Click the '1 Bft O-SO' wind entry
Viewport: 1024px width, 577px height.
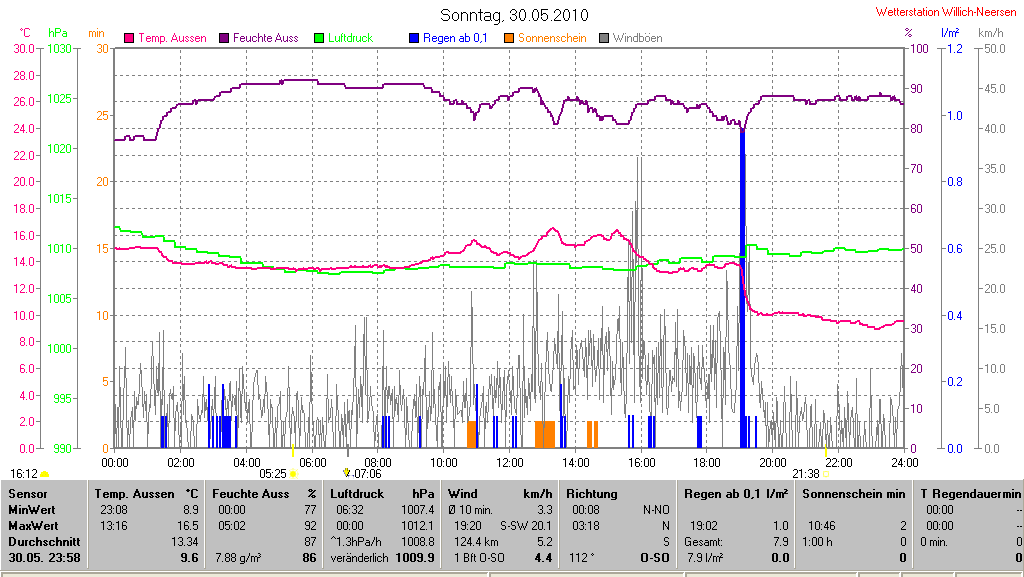481,558
